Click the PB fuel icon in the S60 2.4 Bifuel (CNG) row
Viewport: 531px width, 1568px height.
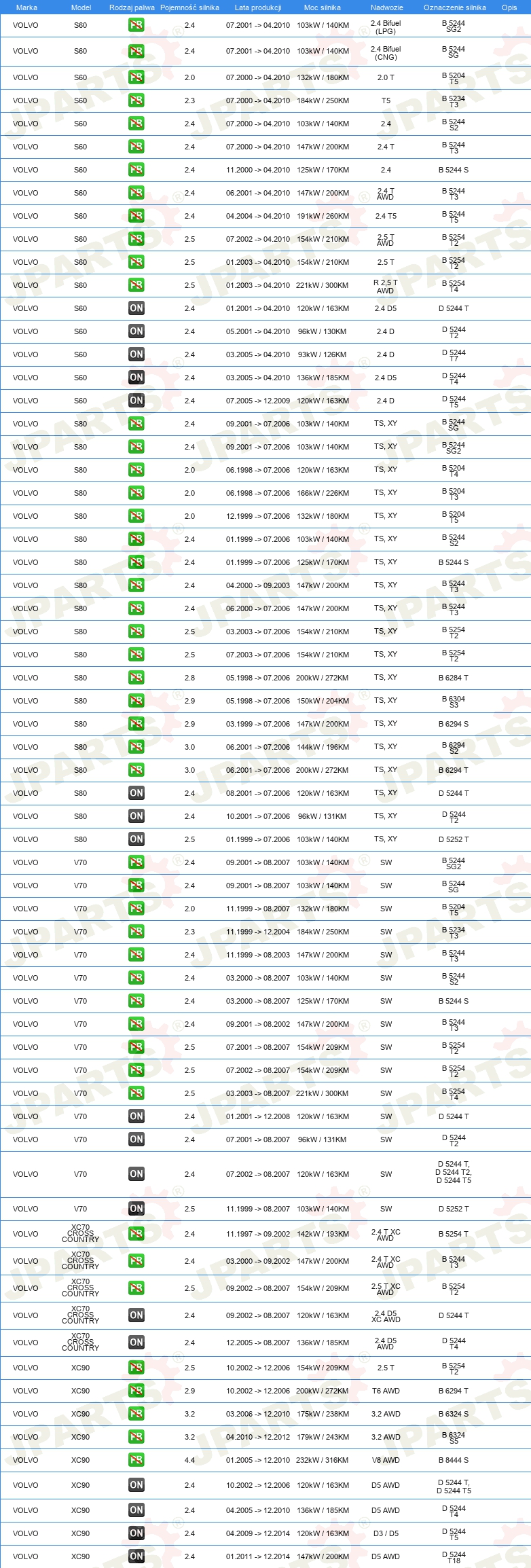coord(136,51)
